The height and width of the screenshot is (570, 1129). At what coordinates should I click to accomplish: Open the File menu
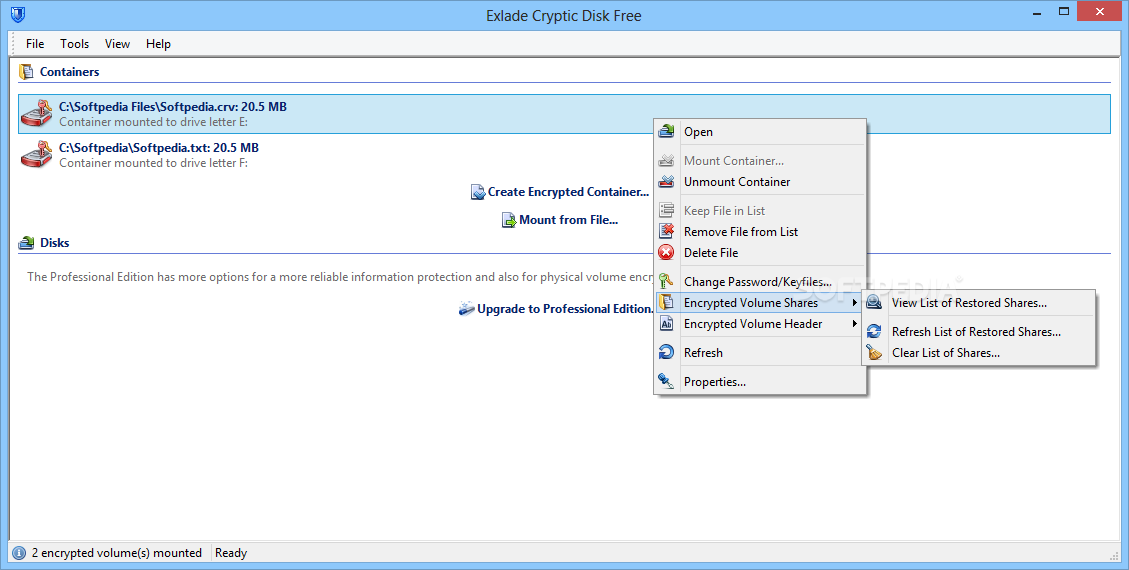tap(35, 44)
